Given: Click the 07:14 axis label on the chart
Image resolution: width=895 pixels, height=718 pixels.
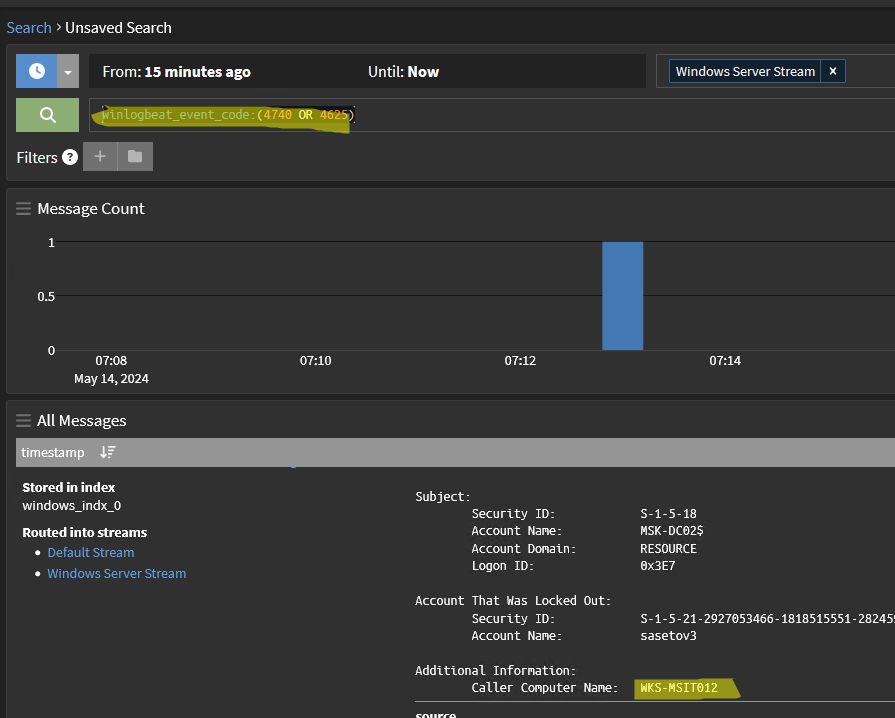Looking at the screenshot, I should [725, 361].
